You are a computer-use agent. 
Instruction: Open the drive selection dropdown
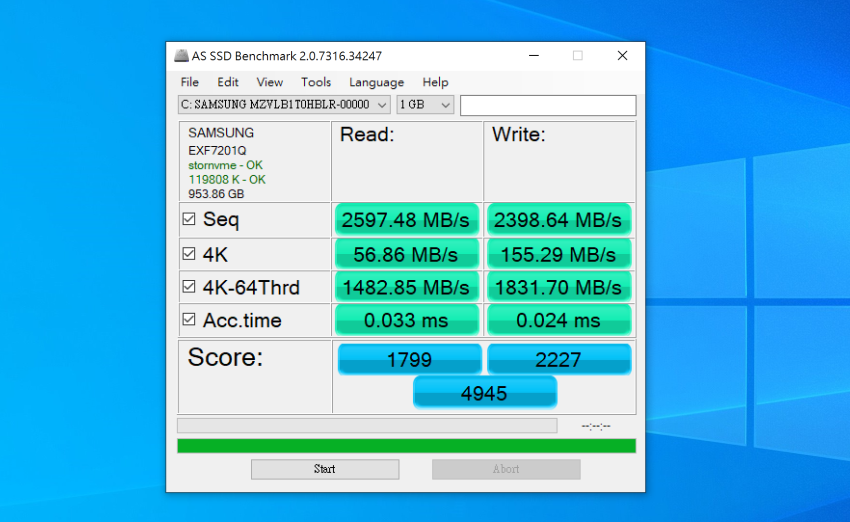(x=284, y=105)
